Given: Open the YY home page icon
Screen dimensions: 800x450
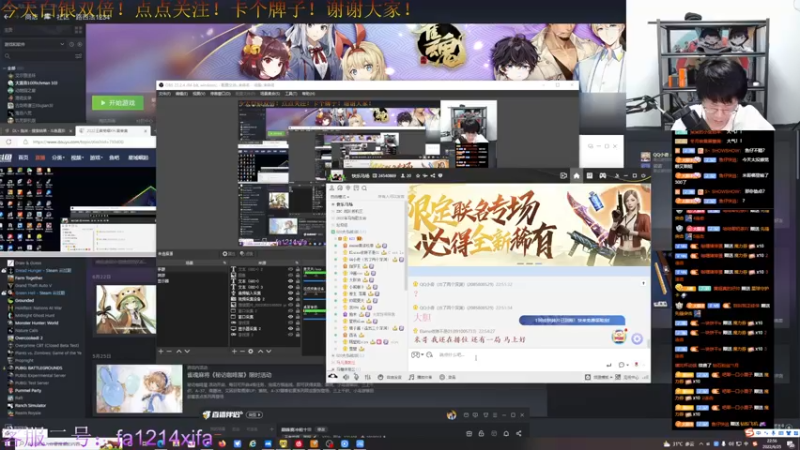Looking at the screenshot, I should click(577, 176).
